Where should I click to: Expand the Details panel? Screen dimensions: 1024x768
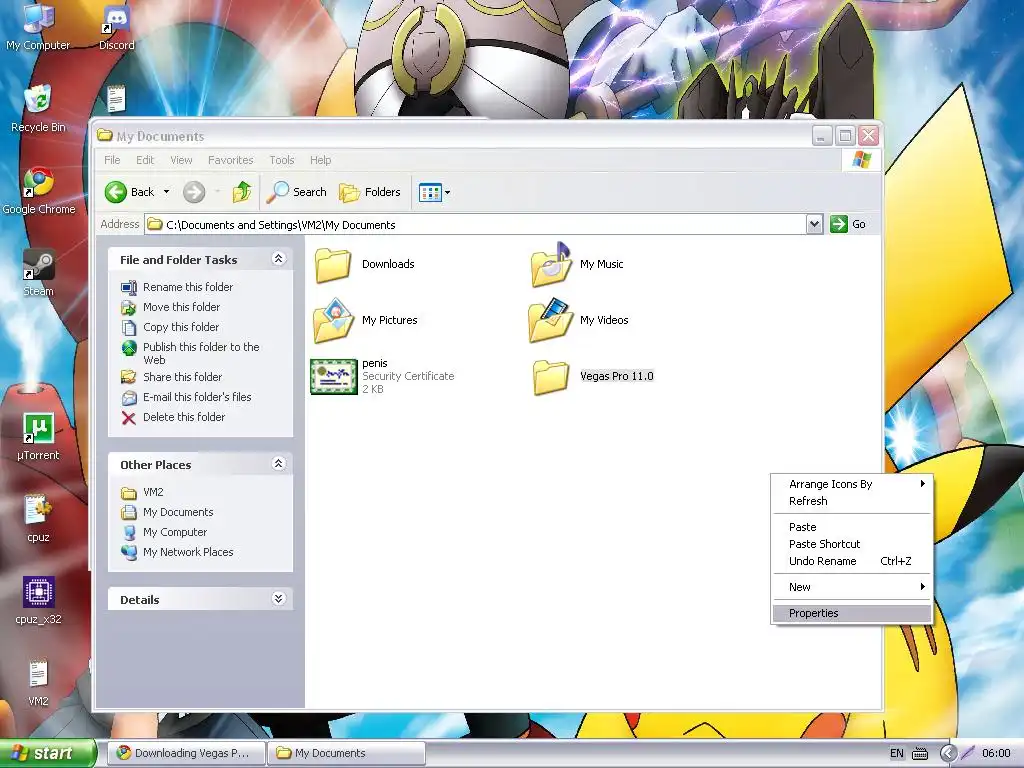click(x=278, y=598)
